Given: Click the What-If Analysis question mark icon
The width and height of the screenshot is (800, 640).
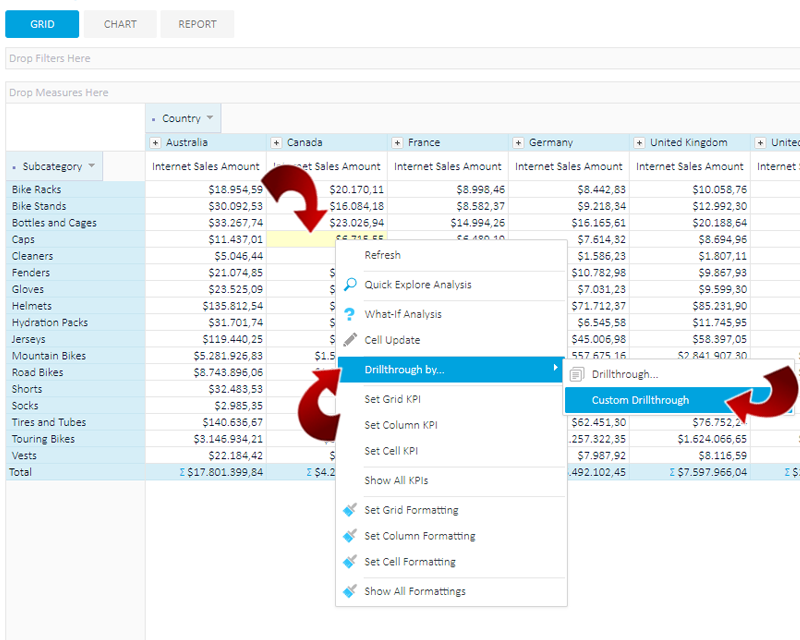Looking at the screenshot, I should (x=349, y=314).
